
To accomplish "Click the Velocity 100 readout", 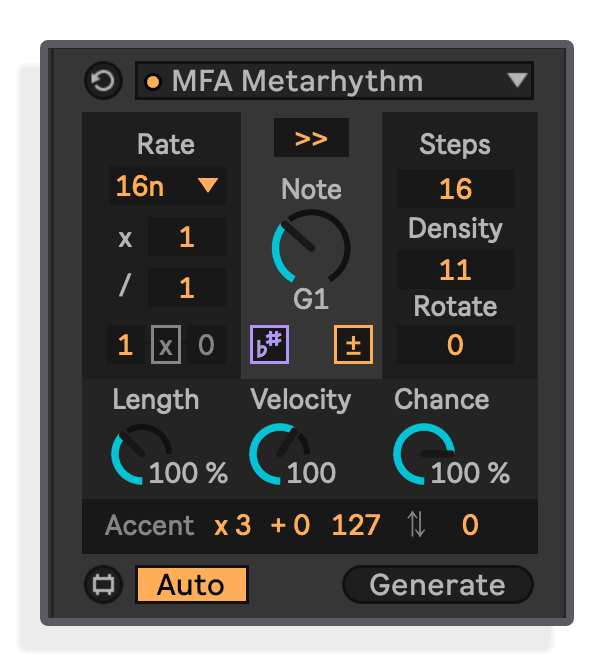I will (311, 473).
